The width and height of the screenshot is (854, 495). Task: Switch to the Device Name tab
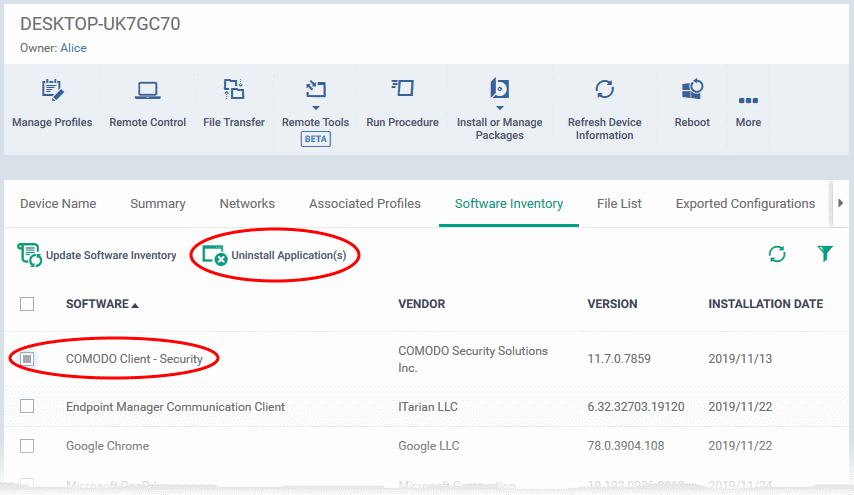tap(58, 204)
